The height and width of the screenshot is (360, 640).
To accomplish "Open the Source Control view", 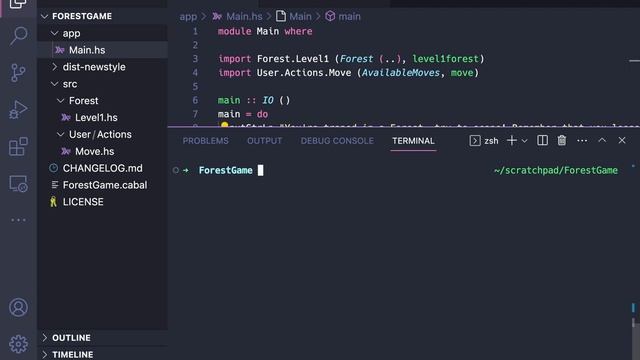I will click(18, 73).
